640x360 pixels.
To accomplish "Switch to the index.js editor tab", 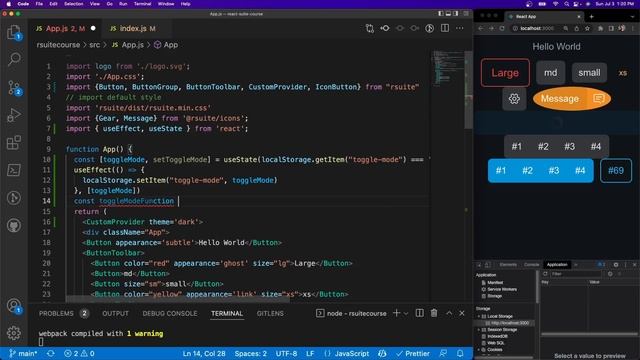I will point(133,28).
